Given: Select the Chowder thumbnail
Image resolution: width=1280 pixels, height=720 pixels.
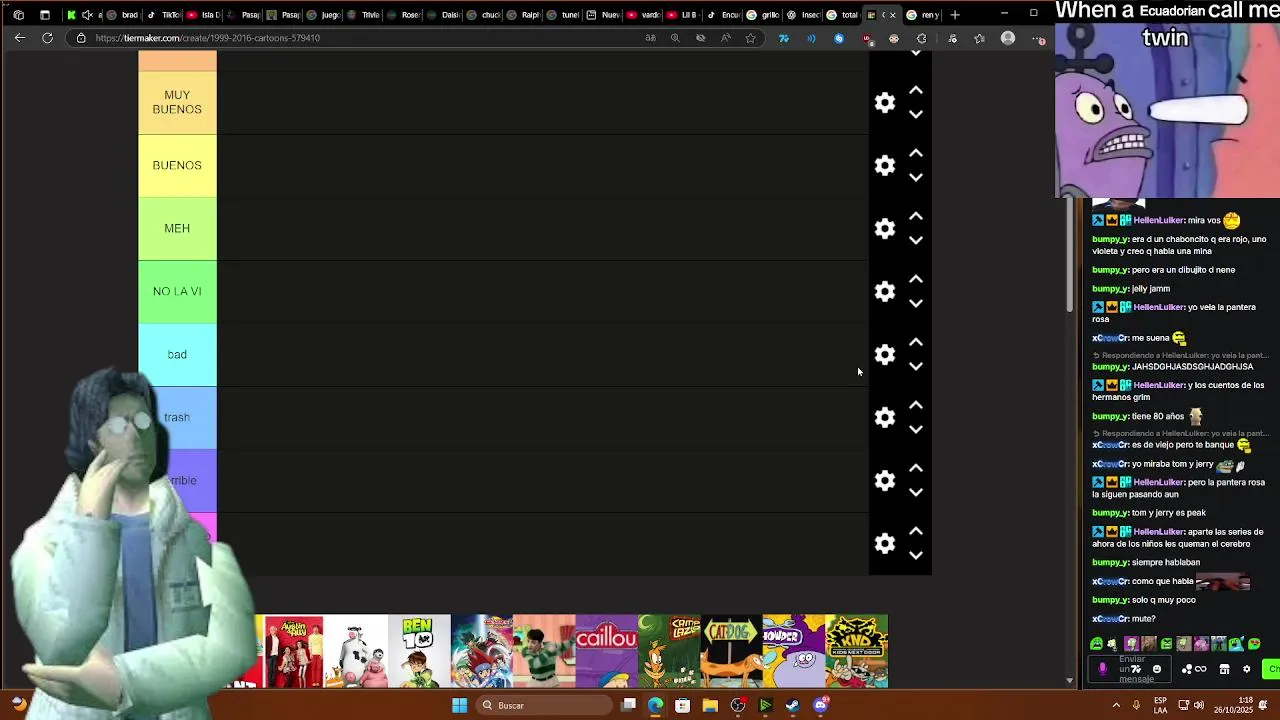Looking at the screenshot, I should (x=794, y=652).
